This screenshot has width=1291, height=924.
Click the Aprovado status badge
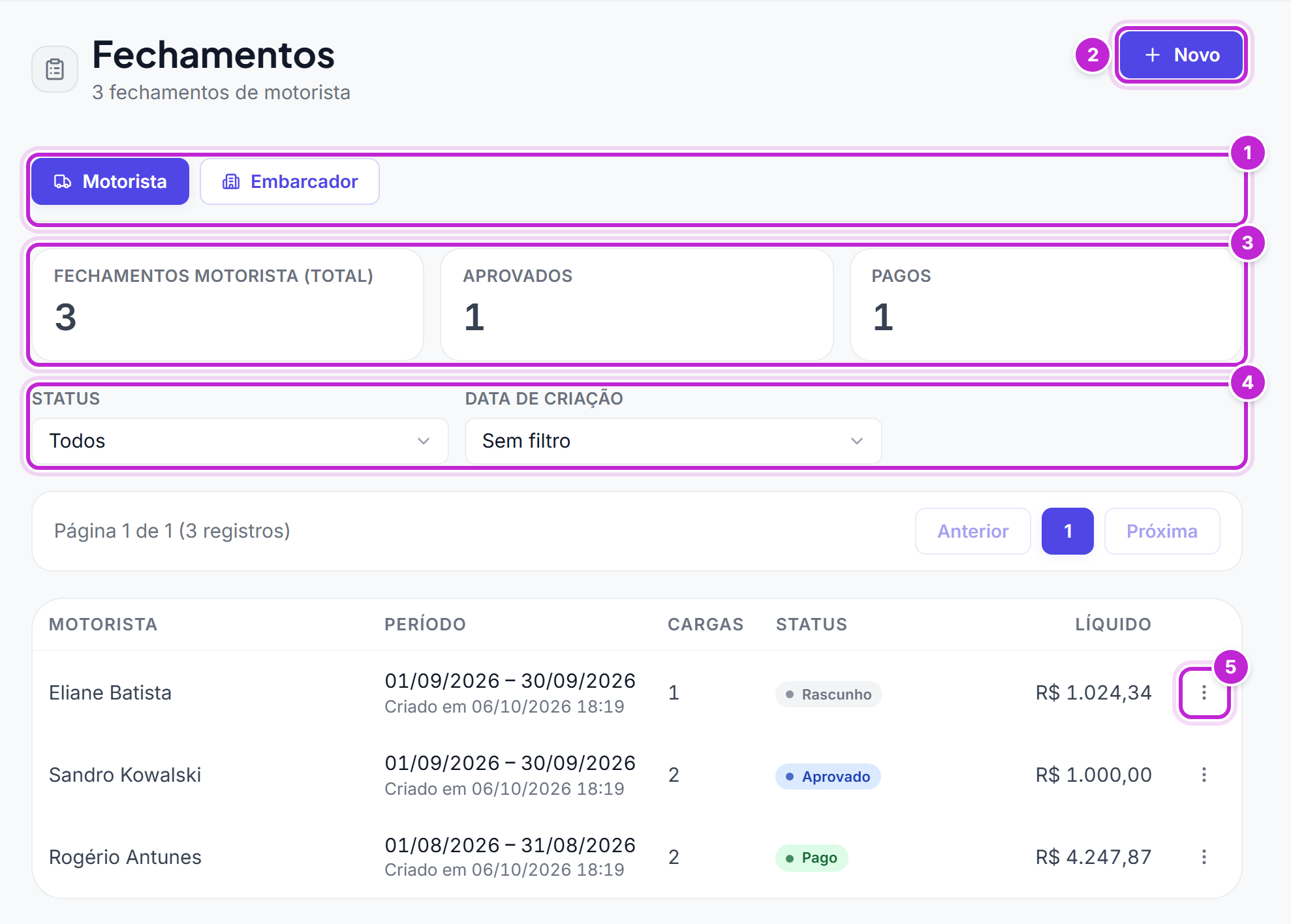pyautogui.click(x=828, y=777)
